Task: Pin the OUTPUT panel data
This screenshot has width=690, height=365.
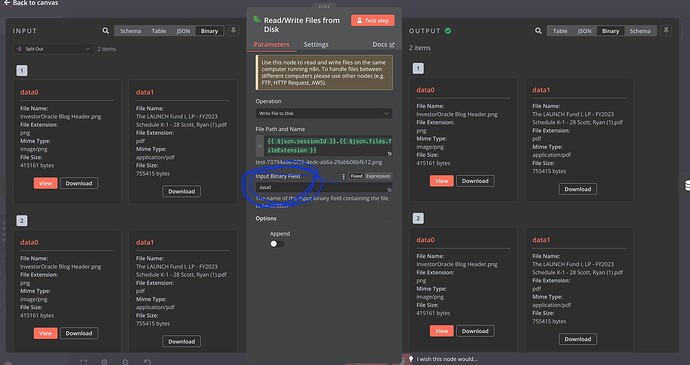Action: pyautogui.click(x=666, y=30)
